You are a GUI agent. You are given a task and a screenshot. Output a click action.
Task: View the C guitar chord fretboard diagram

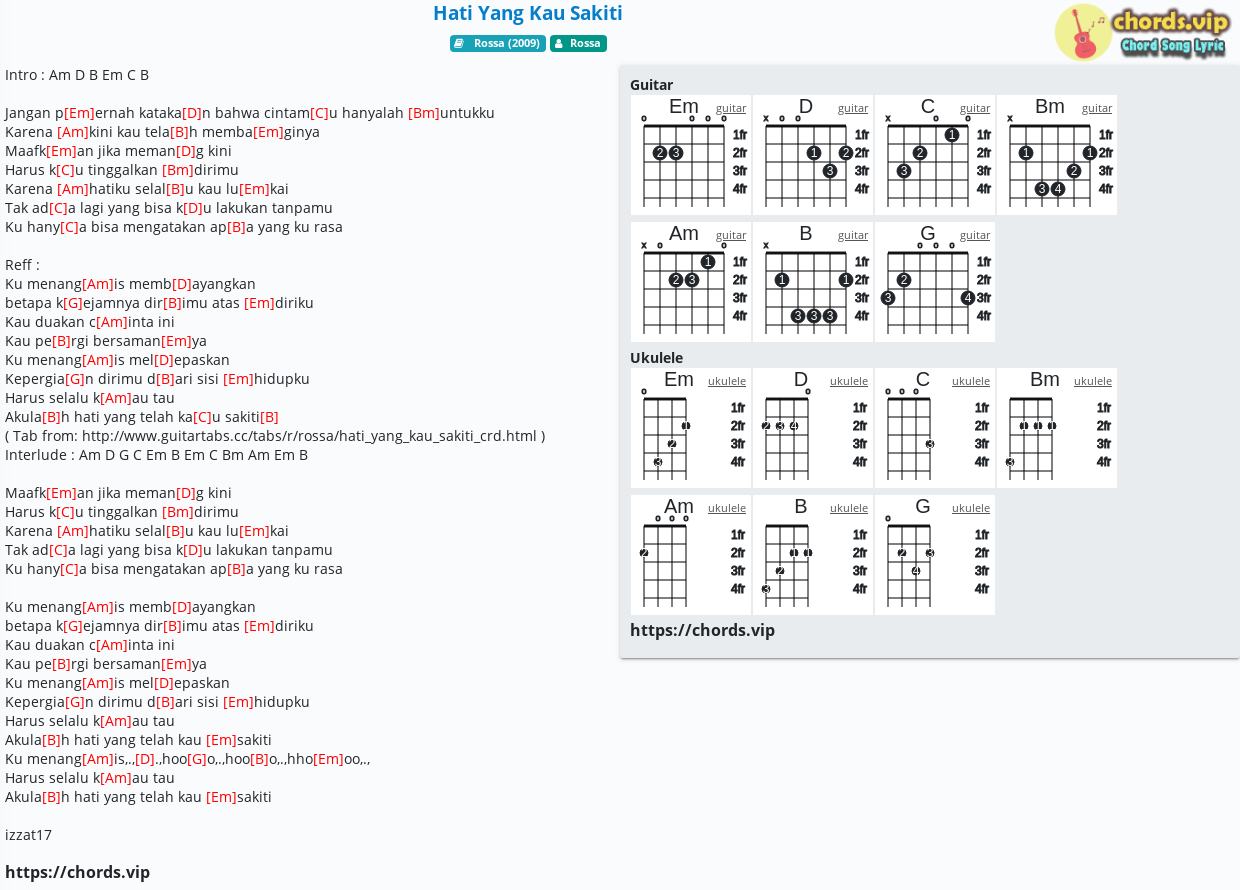(x=935, y=155)
